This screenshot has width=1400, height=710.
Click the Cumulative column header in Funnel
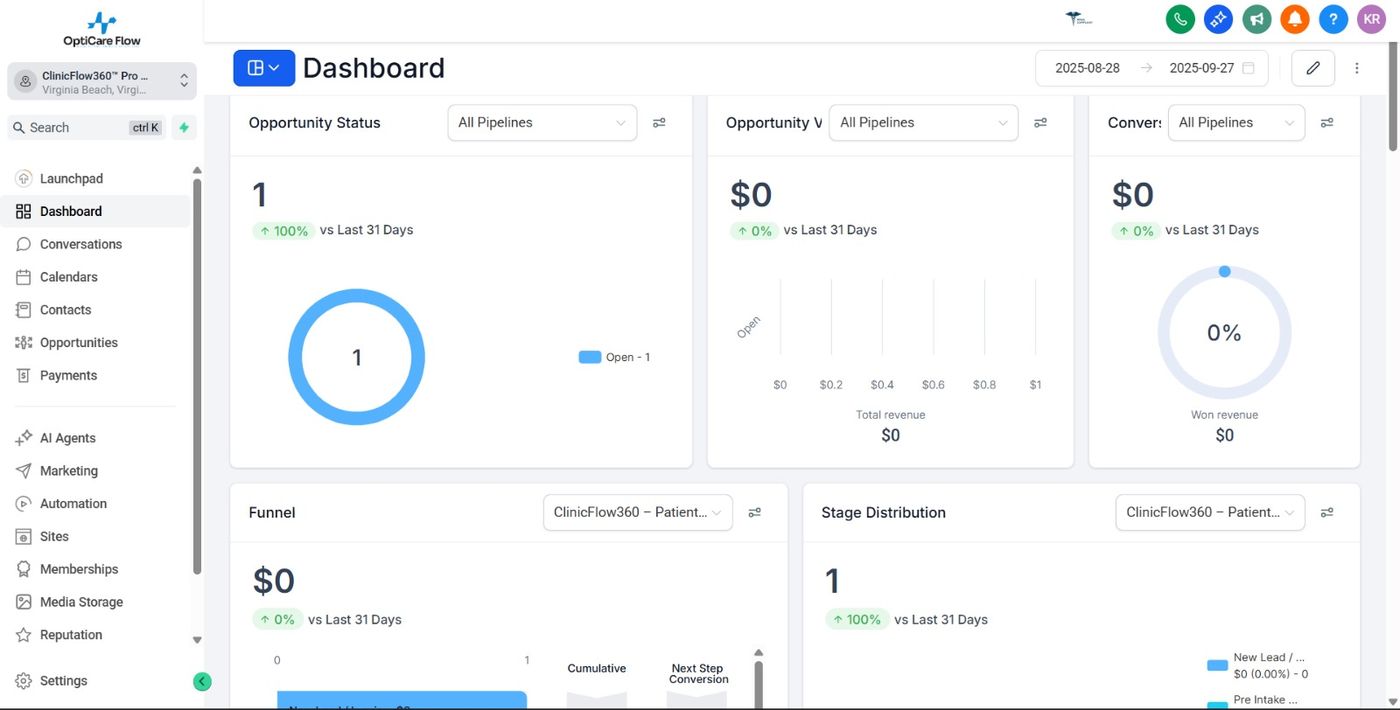click(x=597, y=668)
